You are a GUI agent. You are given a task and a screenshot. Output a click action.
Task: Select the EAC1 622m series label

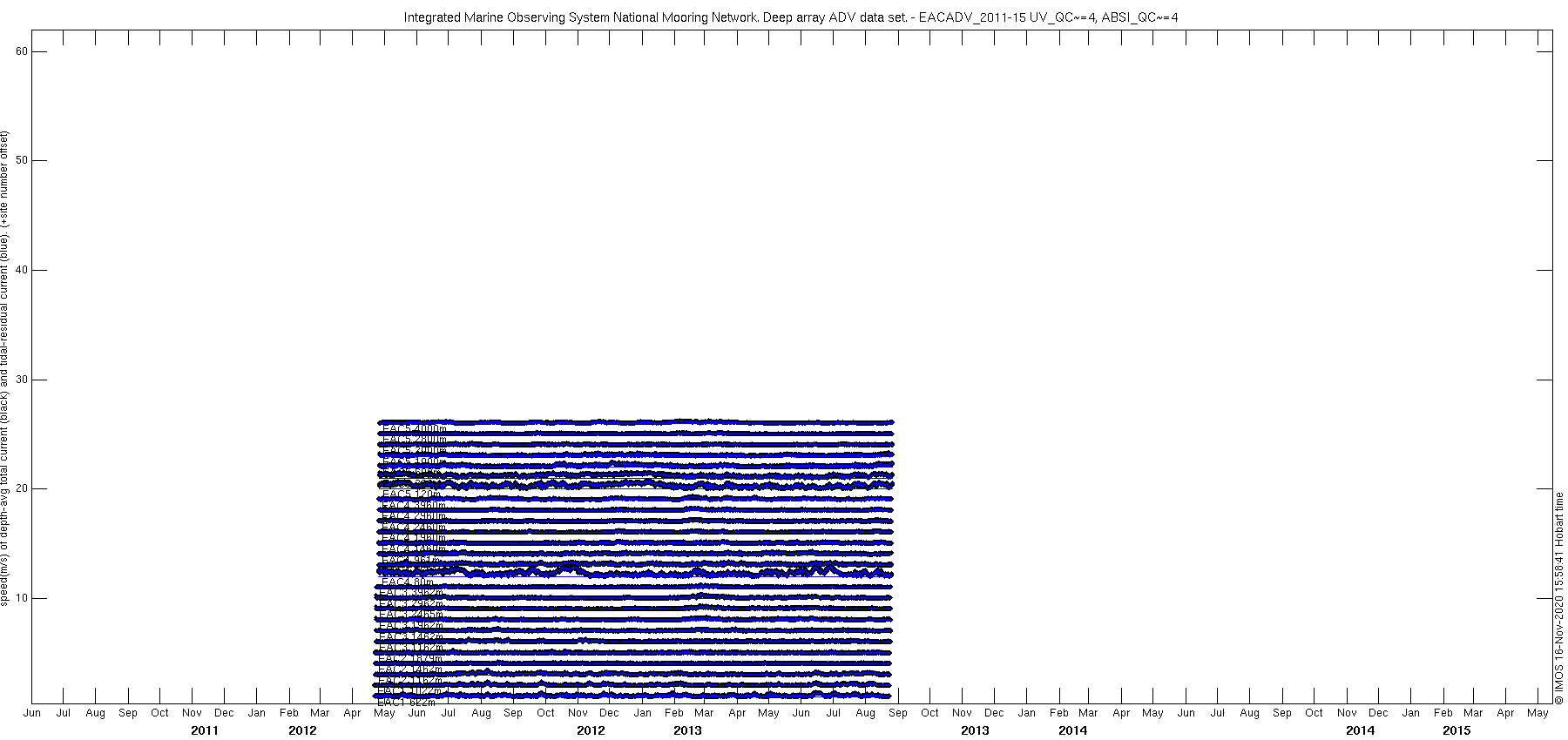[407, 702]
